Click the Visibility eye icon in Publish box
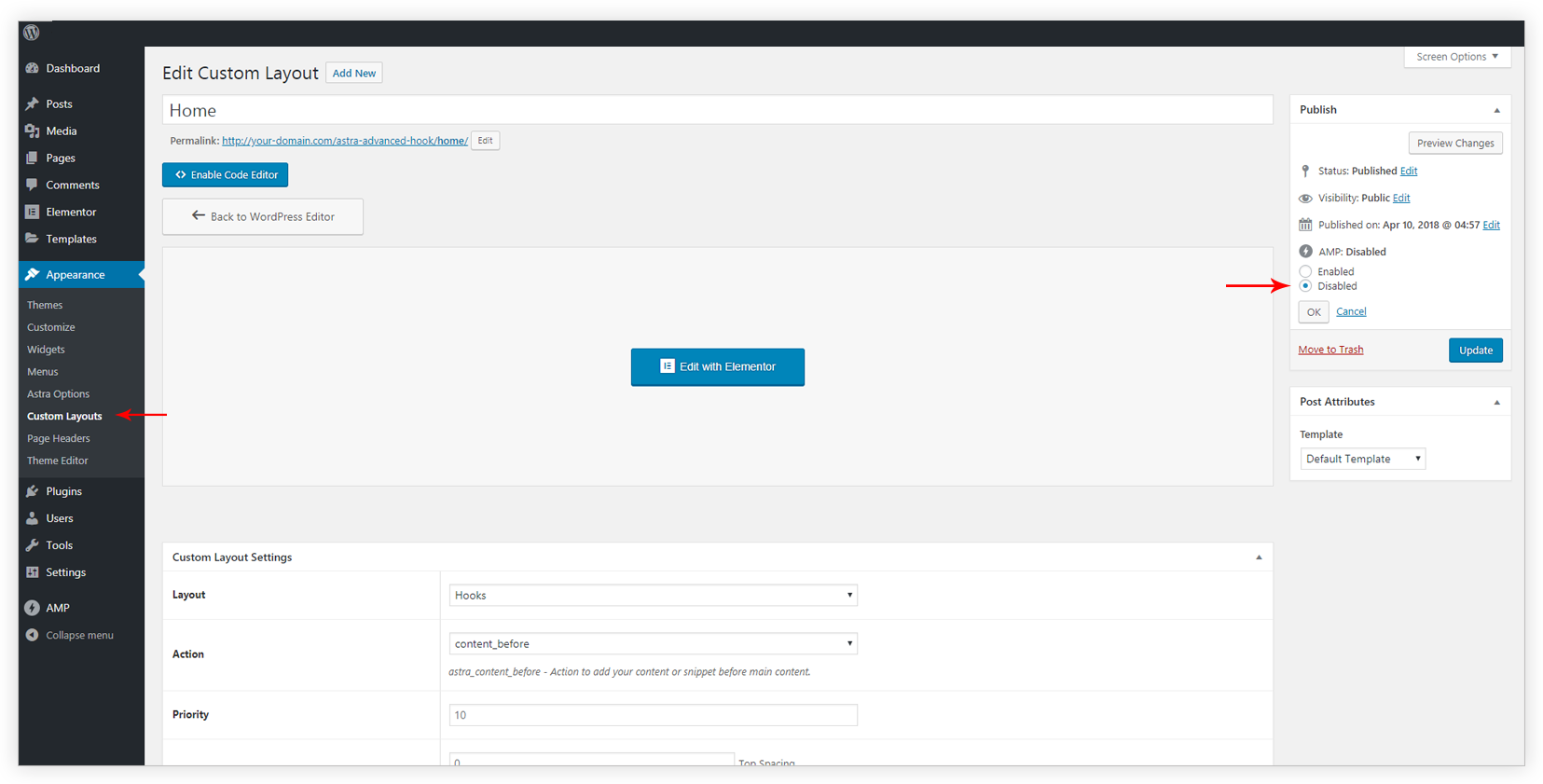Image resolution: width=1543 pixels, height=784 pixels. [1305, 198]
